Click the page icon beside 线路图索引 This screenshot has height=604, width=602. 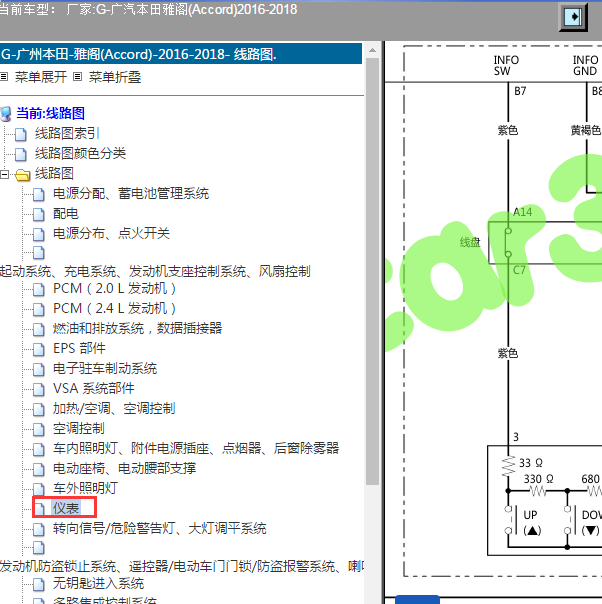point(20,134)
